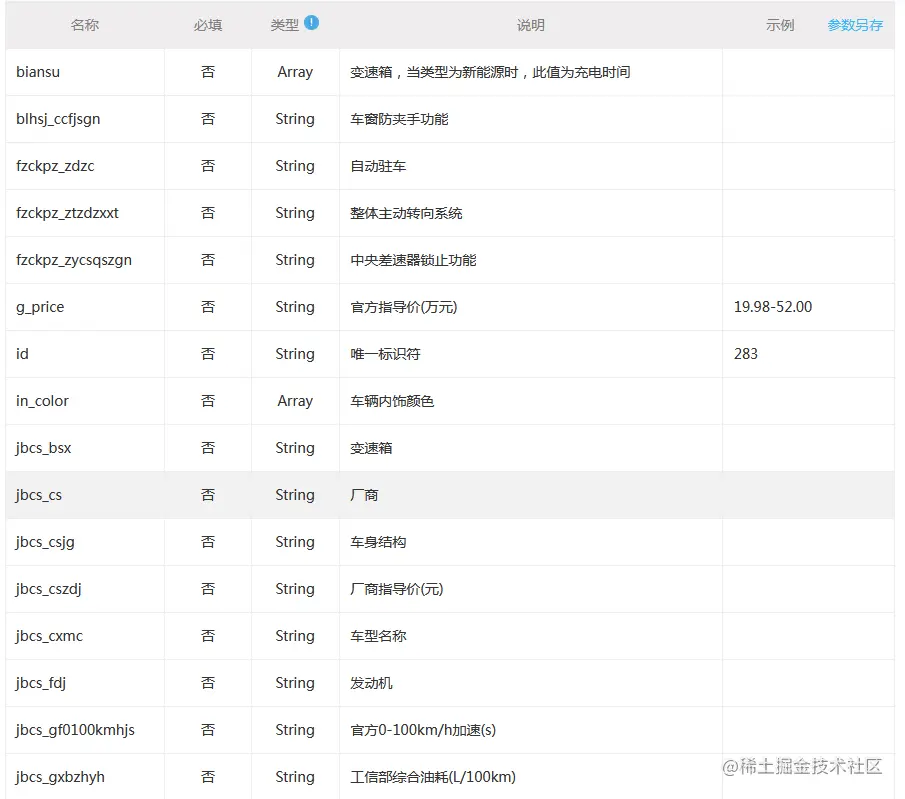Image resolution: width=905 pixels, height=799 pixels.
Task: Click String type in jbcs_gxbzhyh row
Action: point(295,777)
